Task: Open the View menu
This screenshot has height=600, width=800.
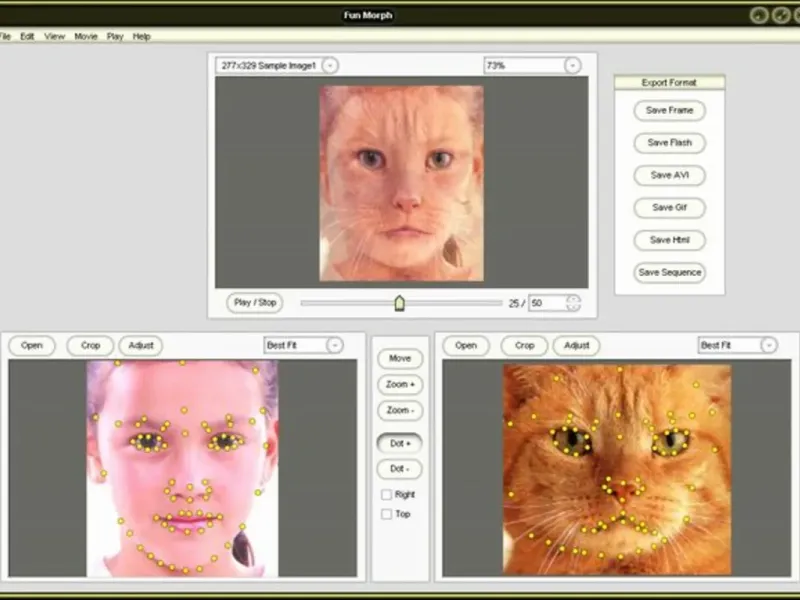Action: point(54,36)
